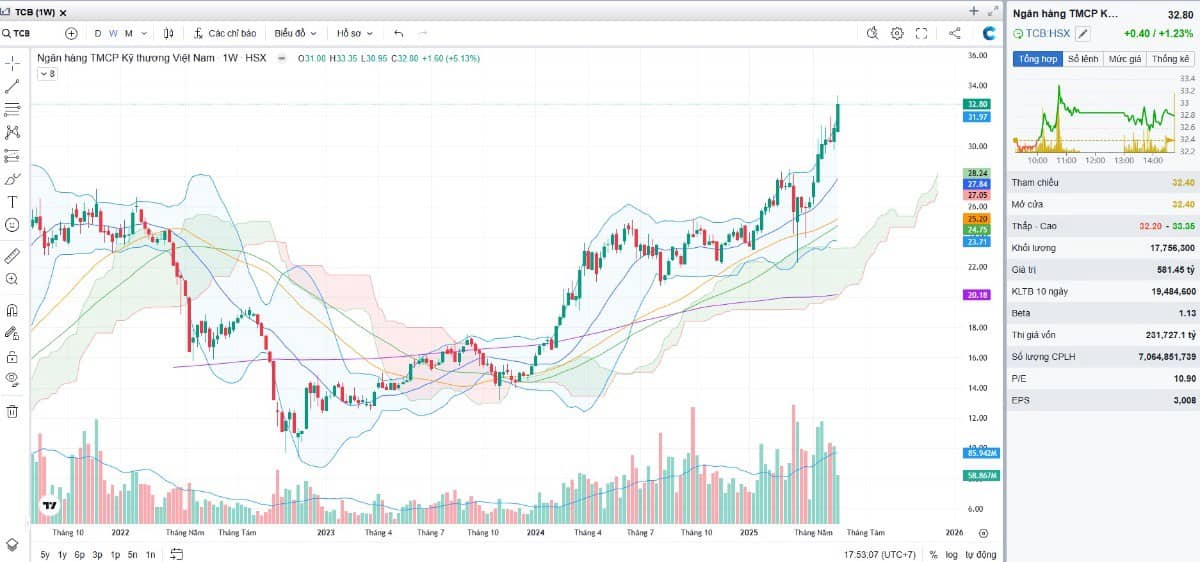Viewport: 1200px width, 562px height.
Task: Click the chart title Ngân hàng TMCP Kỹ thương
Action: click(x=127, y=58)
